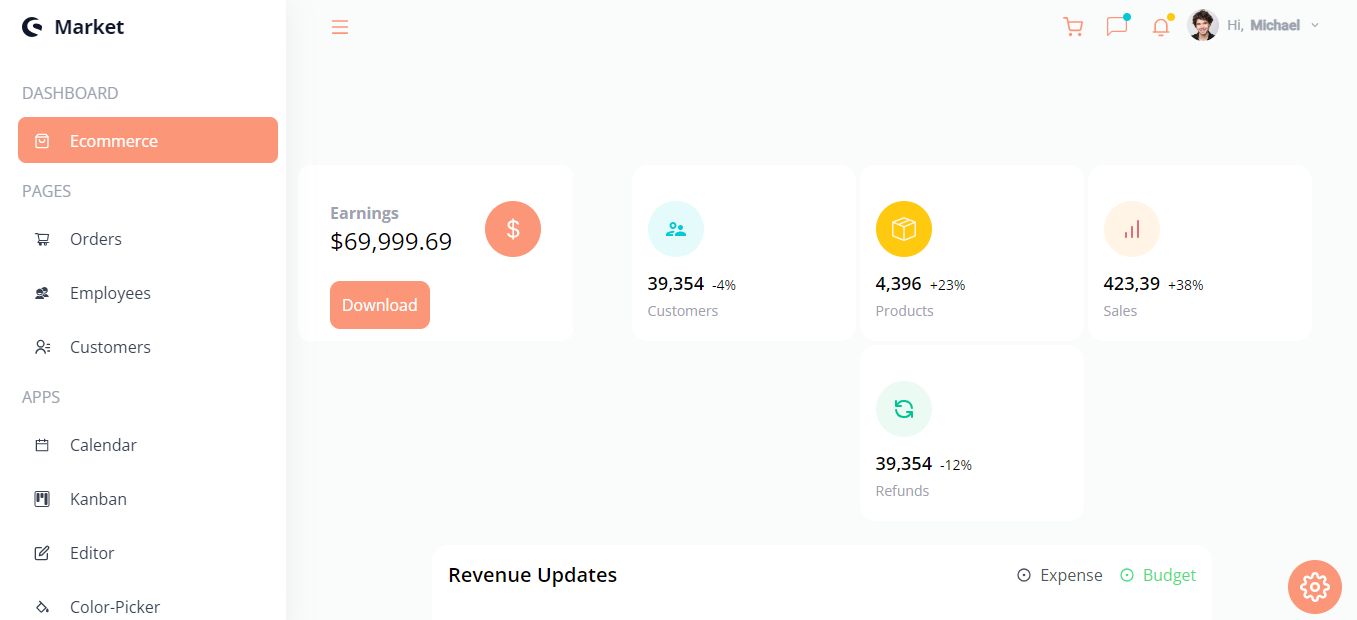Click the +38% sales percentage
1357x620 pixels.
1186,285
